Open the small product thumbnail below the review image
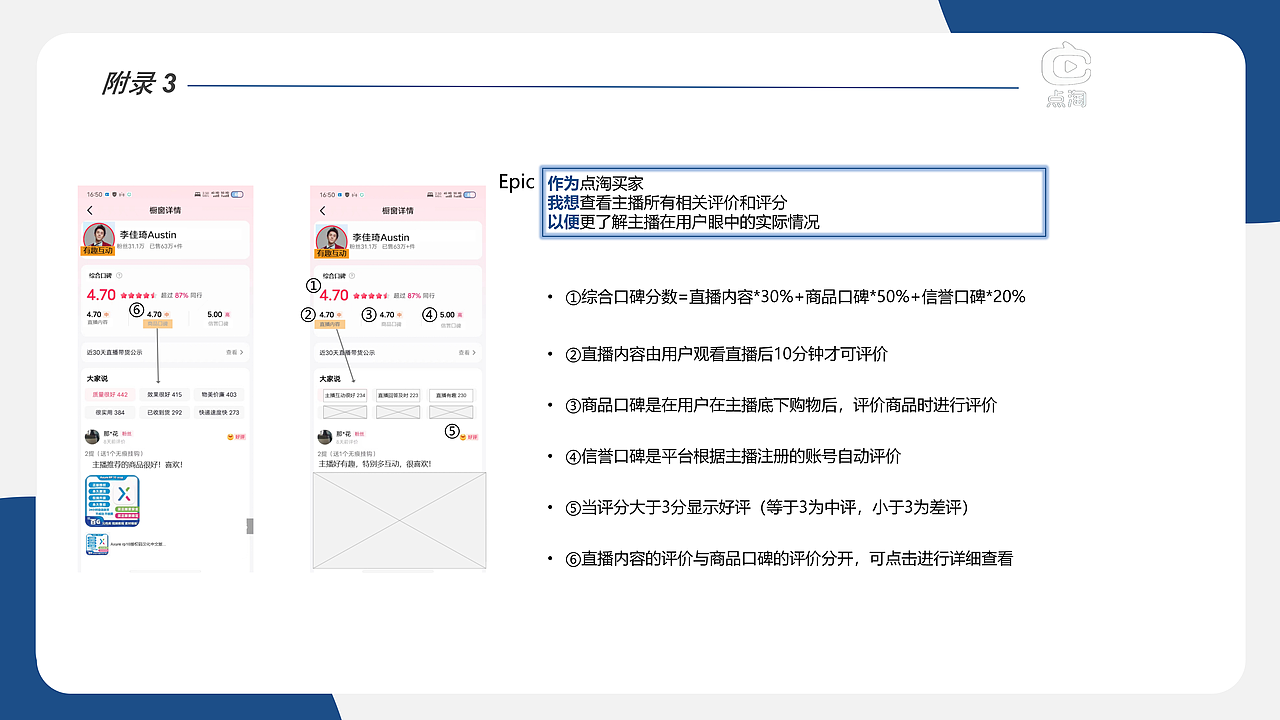The image size is (1280, 720). pyautogui.click(x=97, y=544)
